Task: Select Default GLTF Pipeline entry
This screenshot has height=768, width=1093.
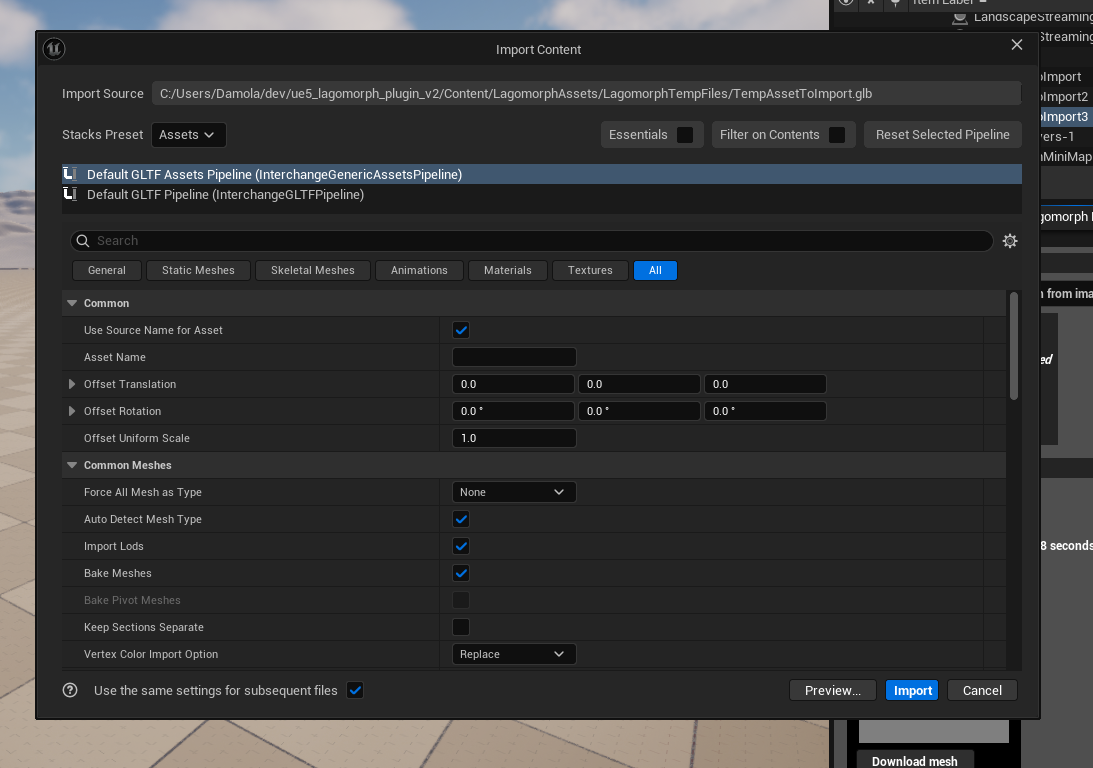Action: pos(225,195)
